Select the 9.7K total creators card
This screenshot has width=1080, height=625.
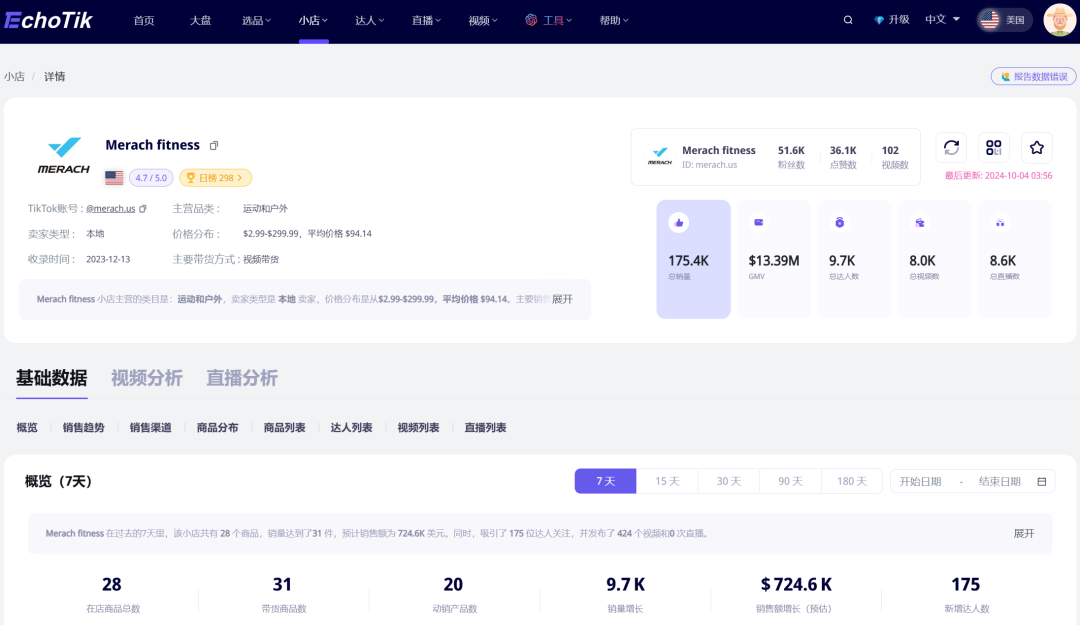854,259
